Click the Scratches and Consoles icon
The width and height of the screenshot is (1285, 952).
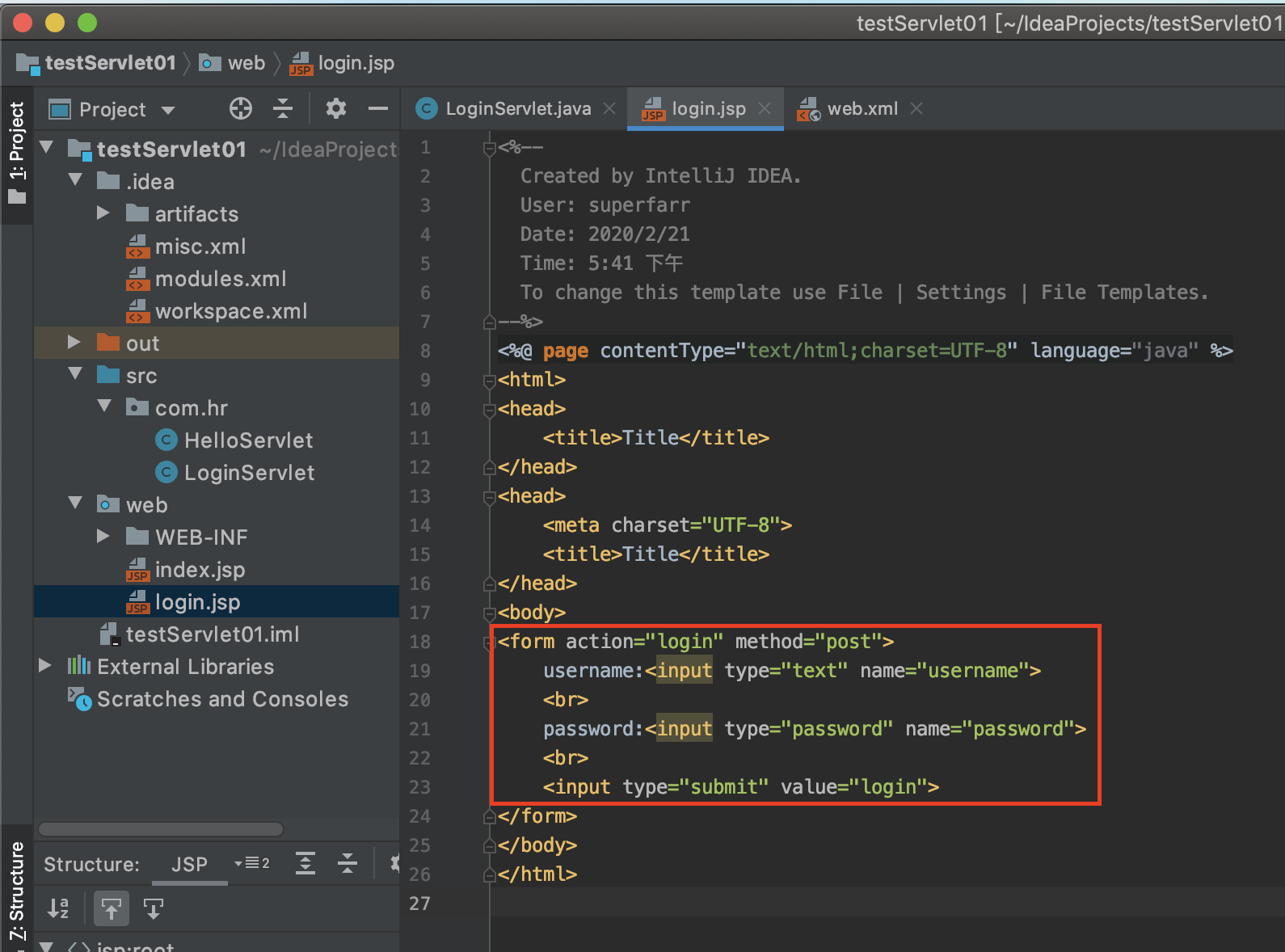pyautogui.click(x=79, y=699)
